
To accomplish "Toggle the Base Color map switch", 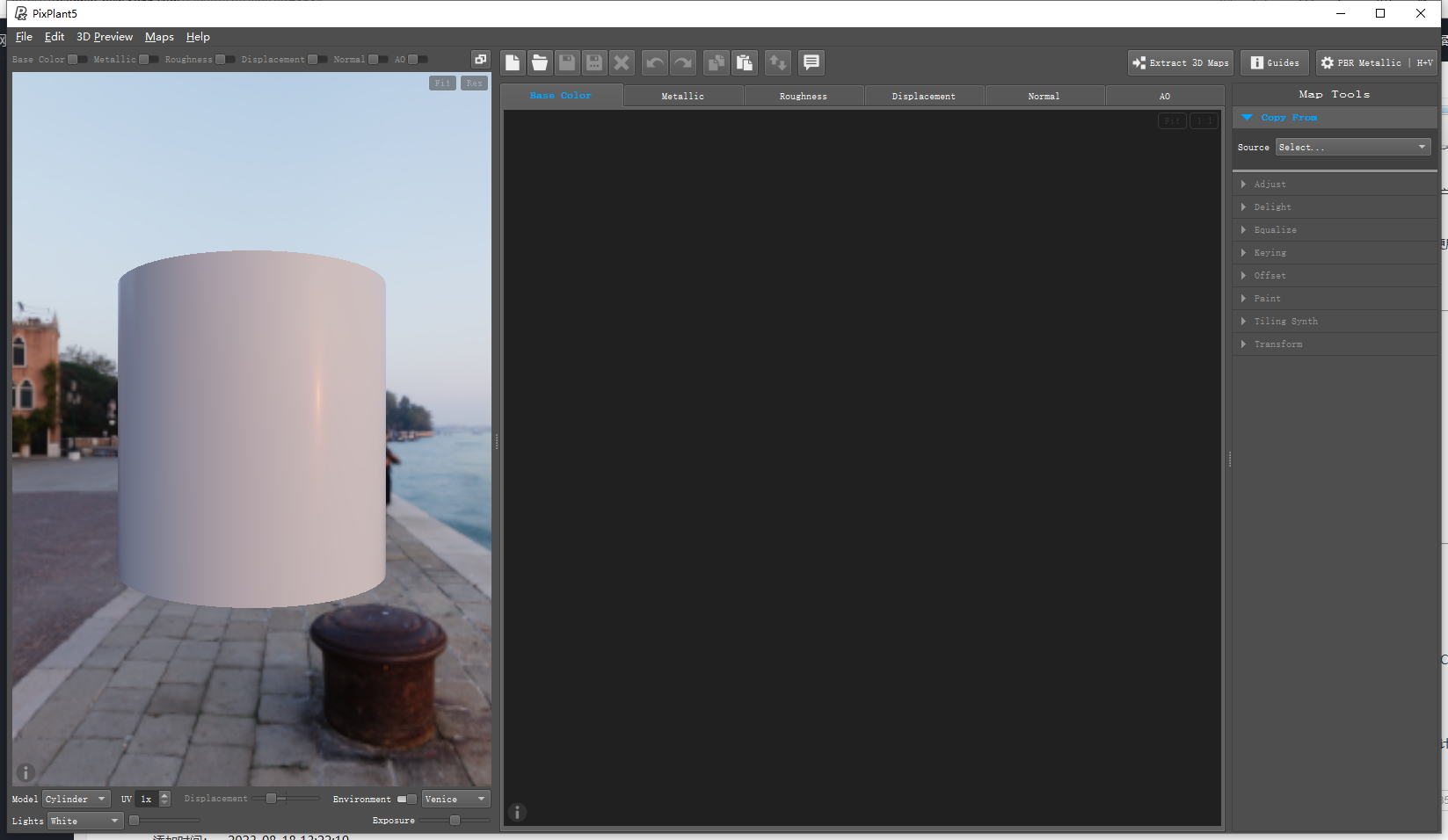I will pyautogui.click(x=77, y=59).
